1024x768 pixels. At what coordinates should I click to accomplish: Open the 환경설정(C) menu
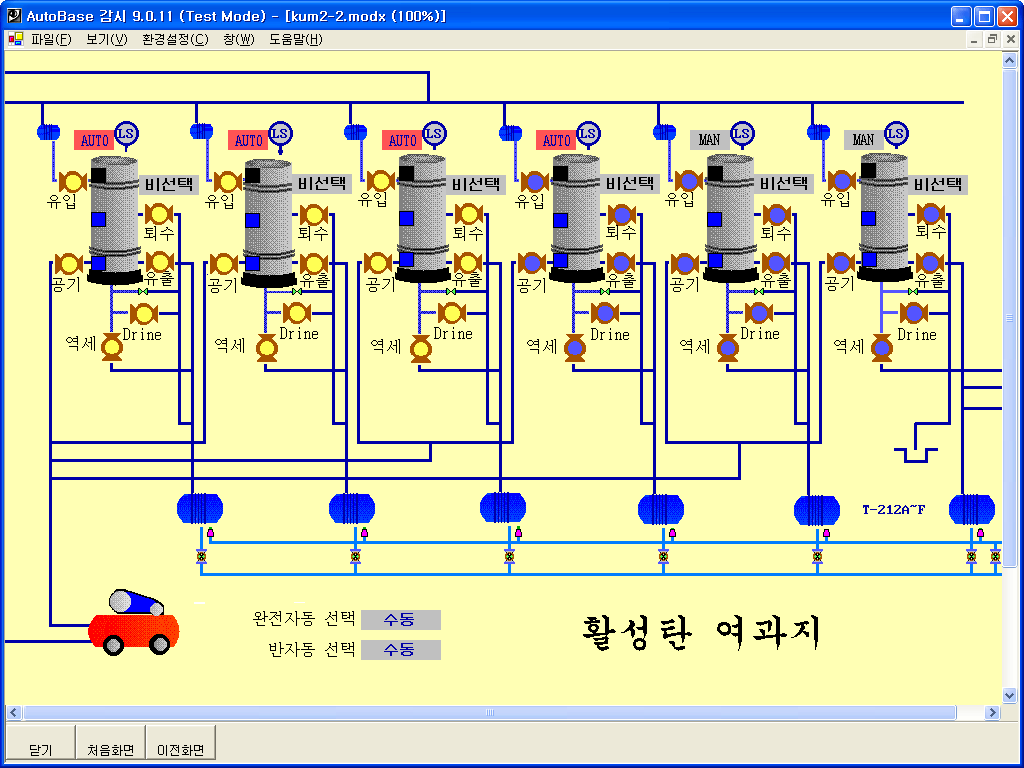(x=175, y=40)
